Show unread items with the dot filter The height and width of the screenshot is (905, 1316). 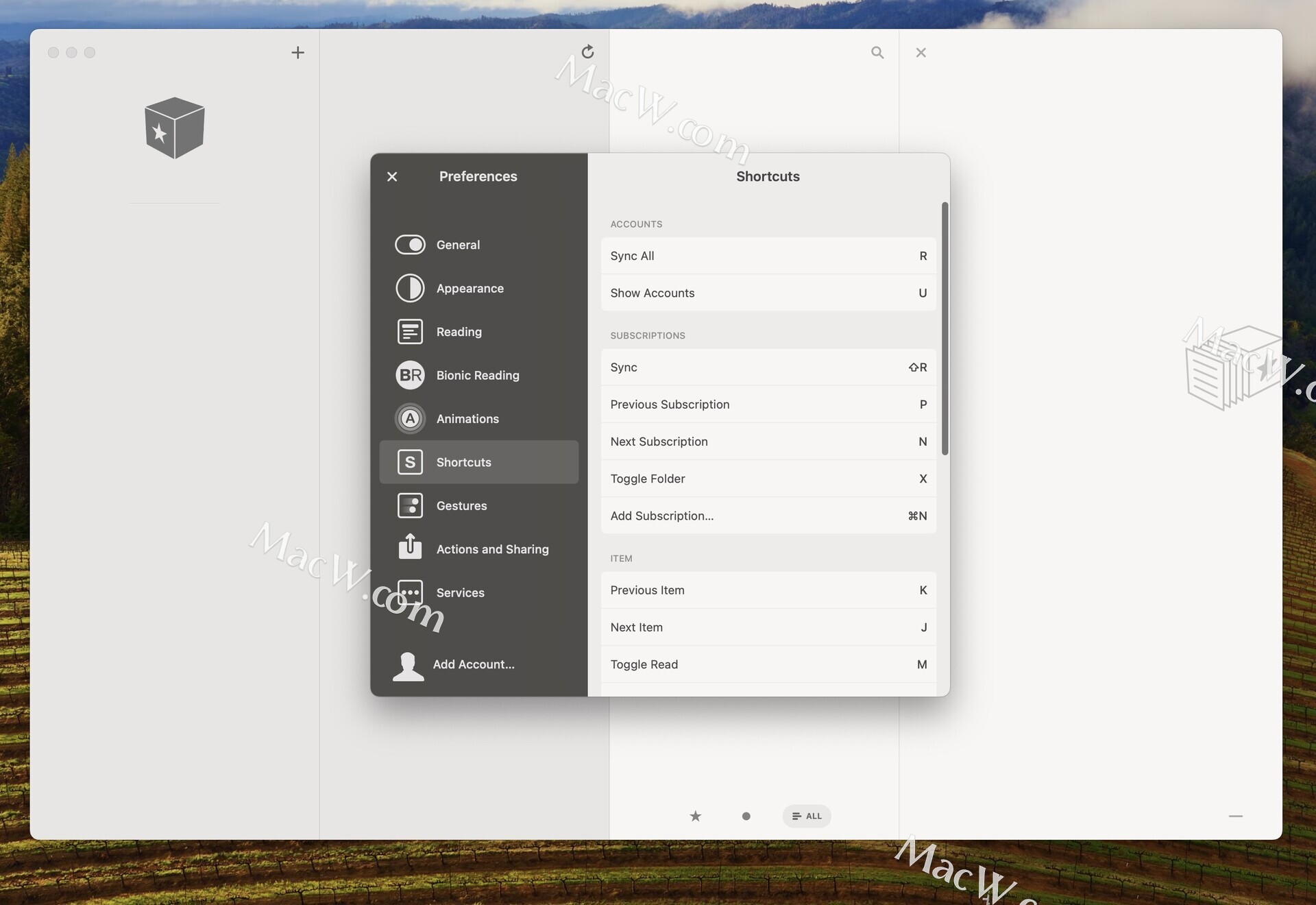click(746, 816)
